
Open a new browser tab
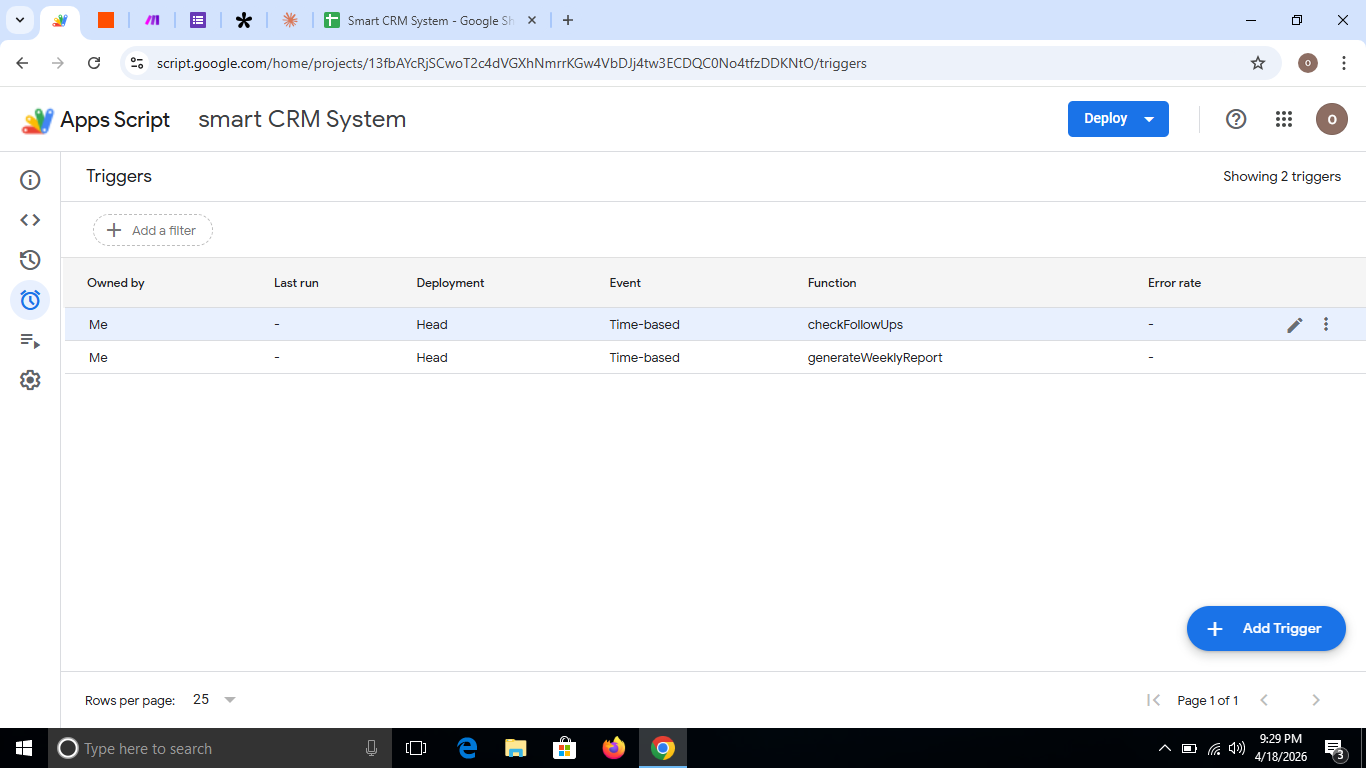click(568, 20)
